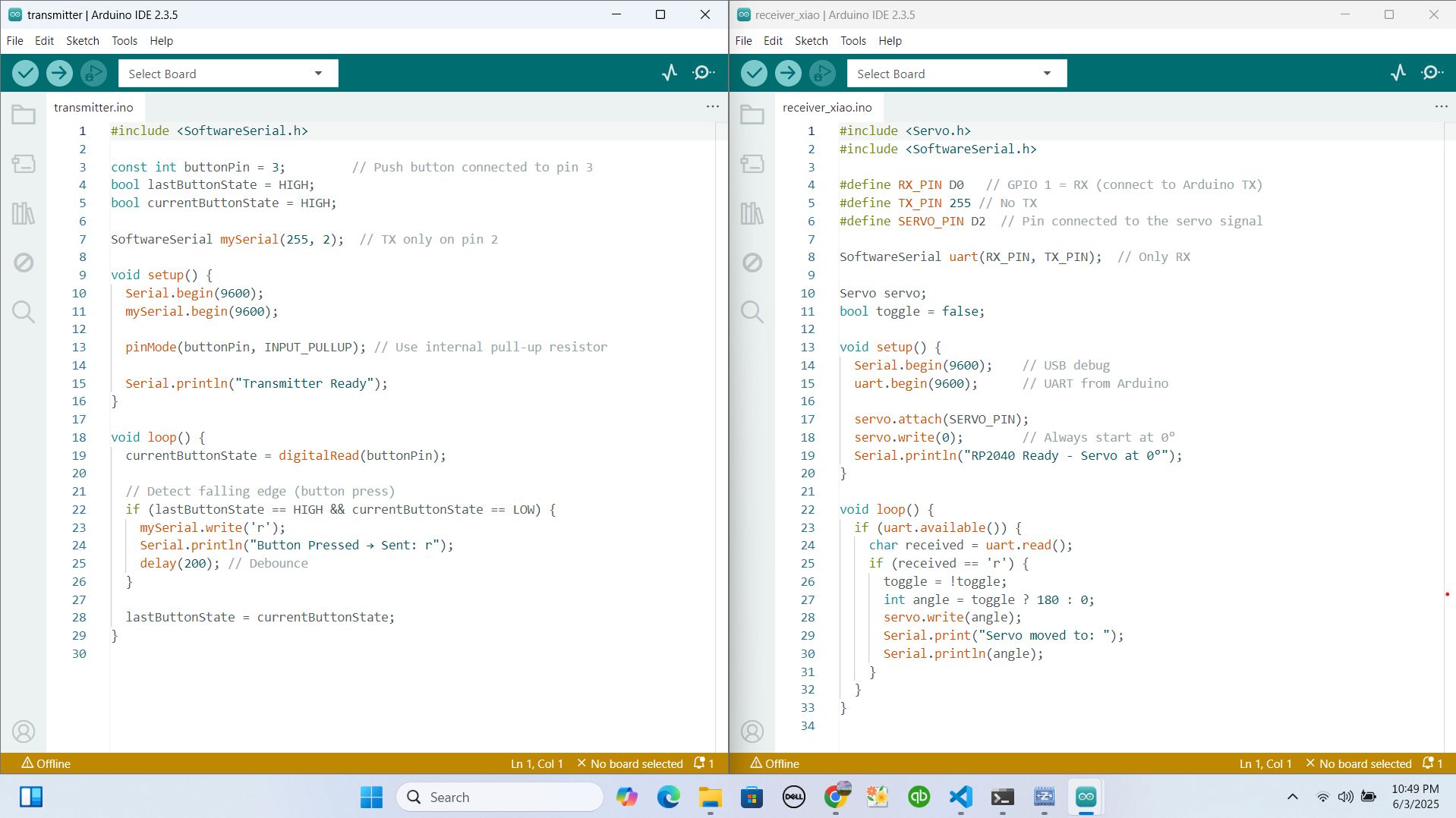Viewport: 1456px width, 818px height.
Task: Click notification bell in transmitter status bar
Action: (x=704, y=763)
